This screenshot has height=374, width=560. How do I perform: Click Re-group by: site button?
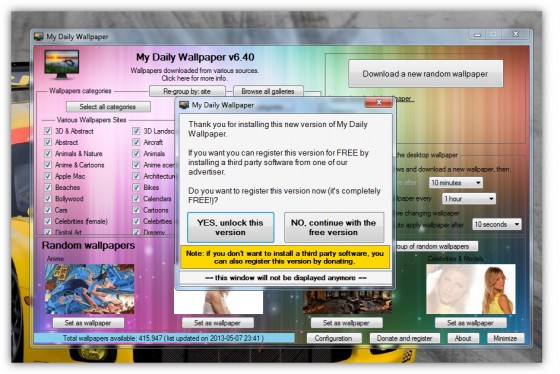pos(187,91)
